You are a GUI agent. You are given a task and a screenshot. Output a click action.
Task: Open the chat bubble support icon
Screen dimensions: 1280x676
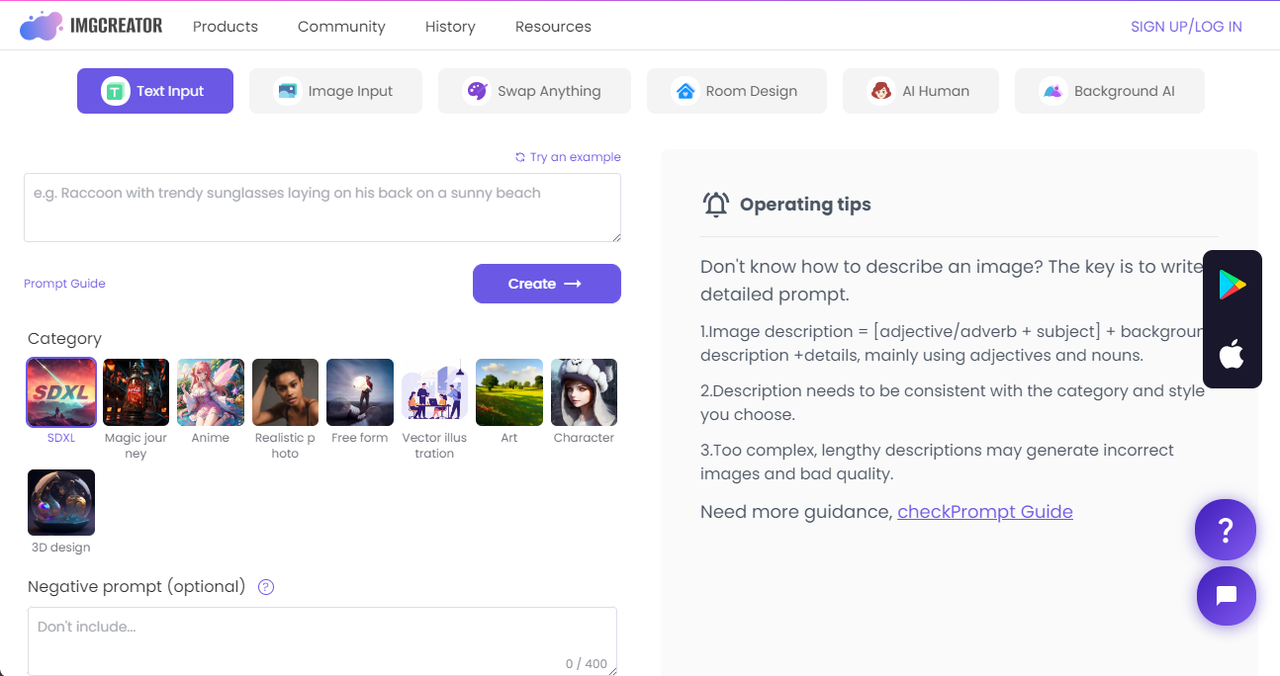point(1225,596)
